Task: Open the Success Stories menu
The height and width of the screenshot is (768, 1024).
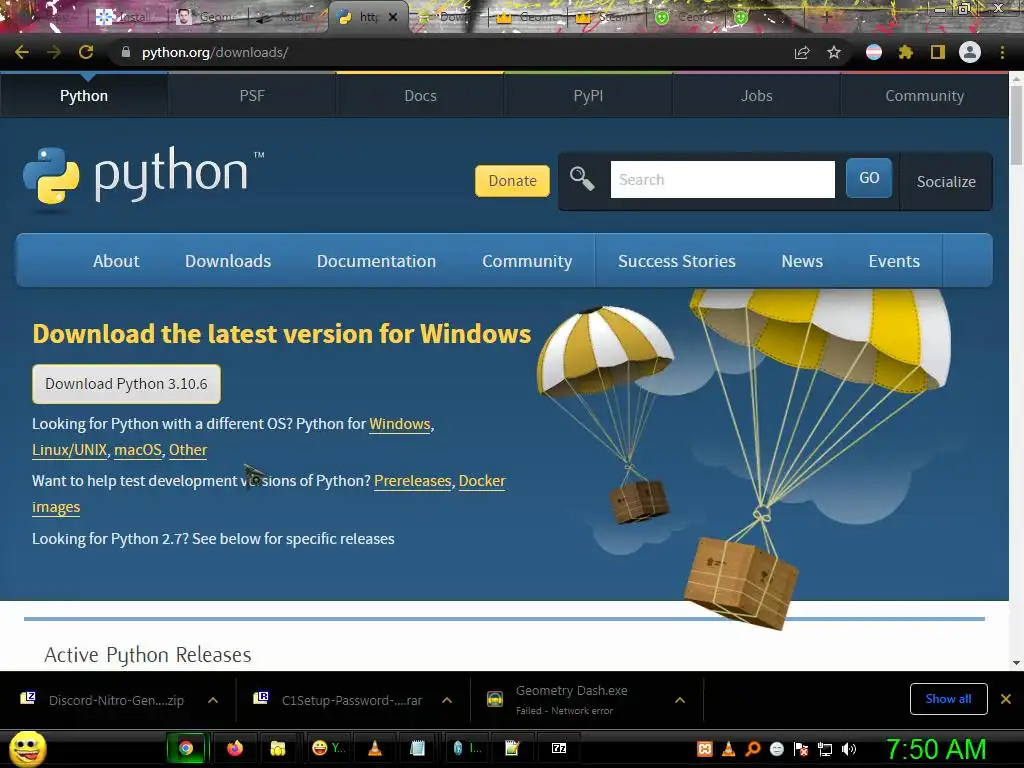Action: click(677, 261)
